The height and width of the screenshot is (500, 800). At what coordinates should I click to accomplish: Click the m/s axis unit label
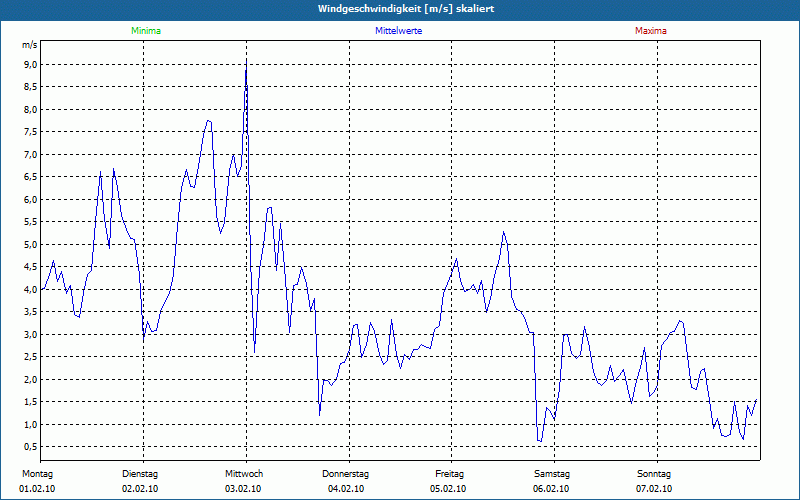pos(30,45)
